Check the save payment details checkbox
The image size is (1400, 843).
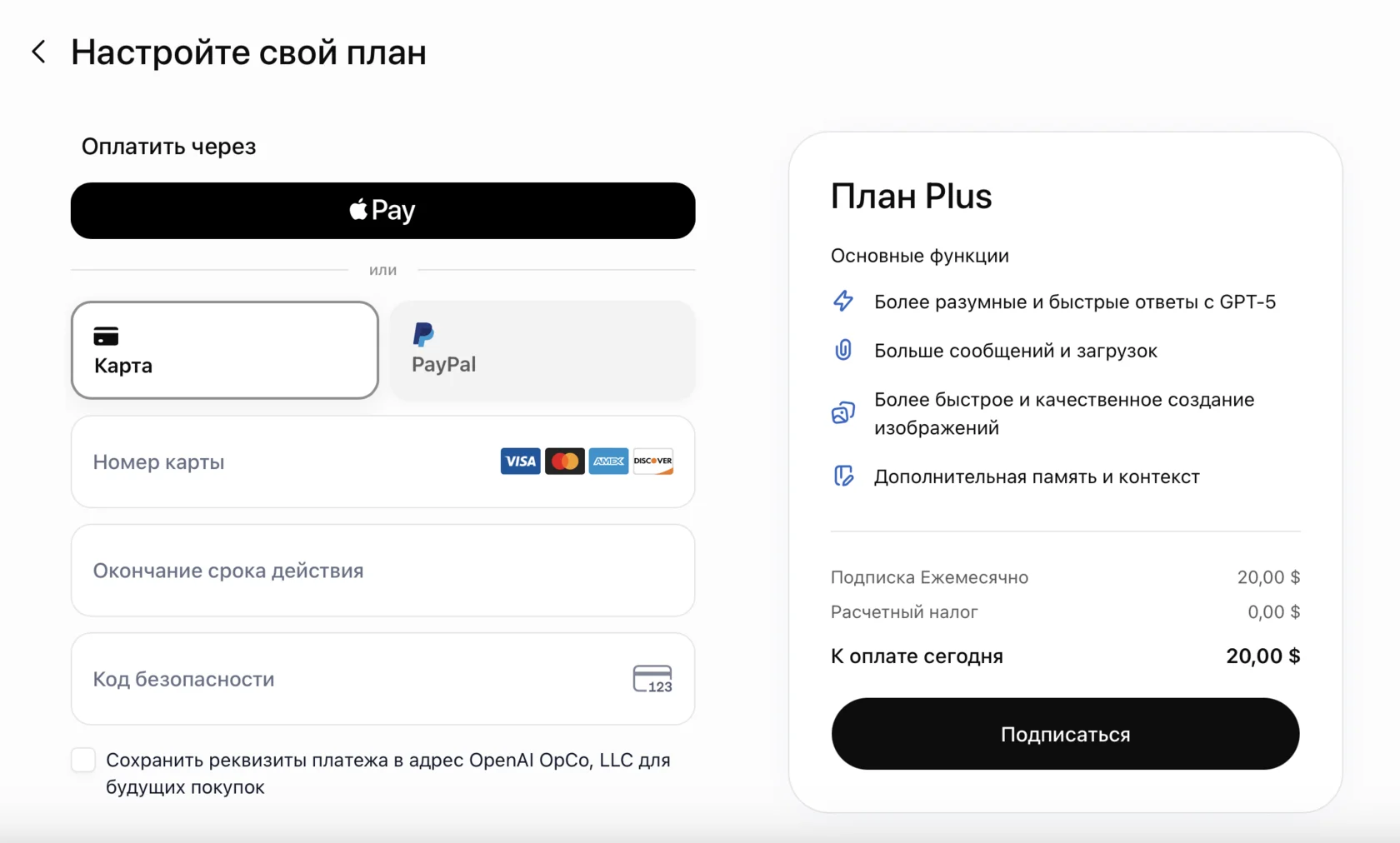pyautogui.click(x=83, y=760)
